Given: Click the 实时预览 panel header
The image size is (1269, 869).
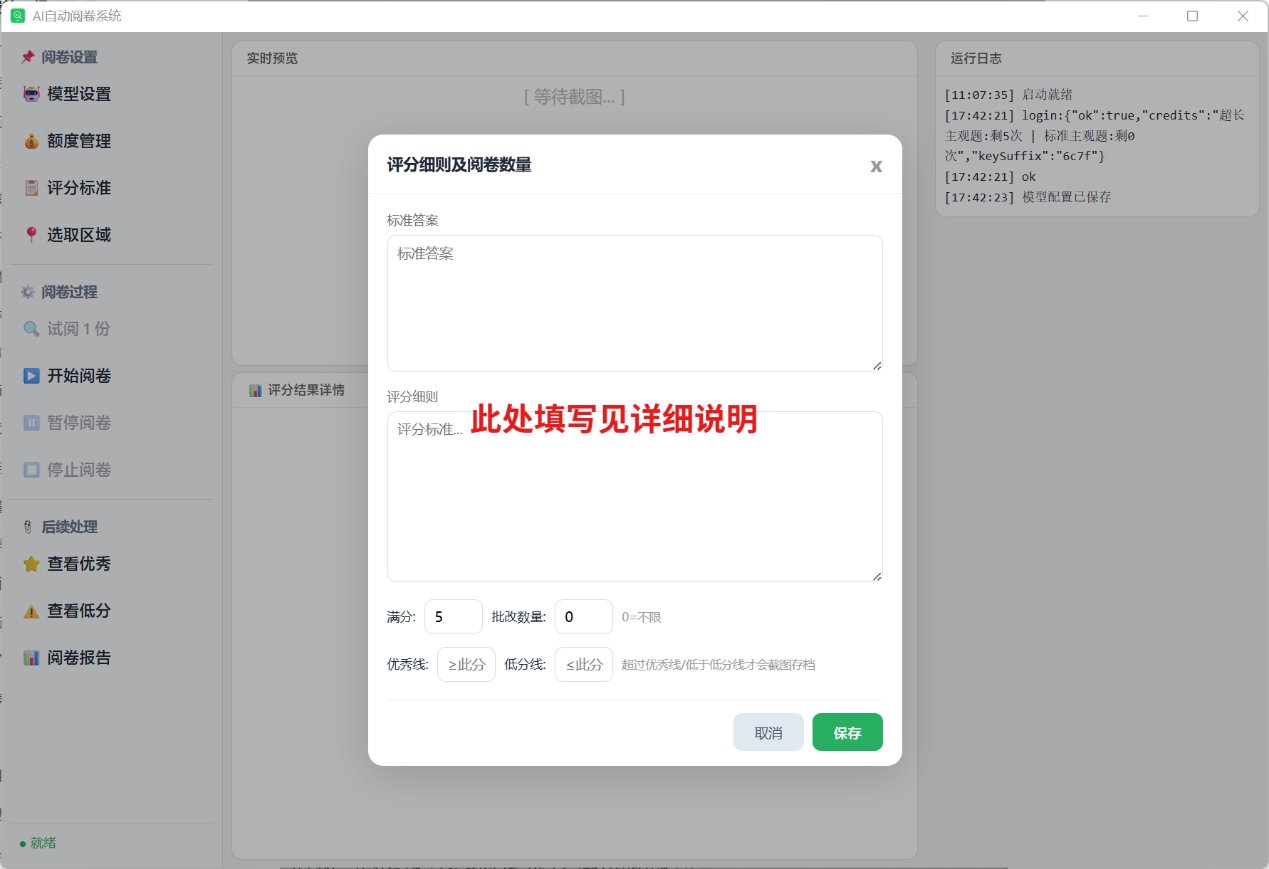Looking at the screenshot, I should coord(574,58).
